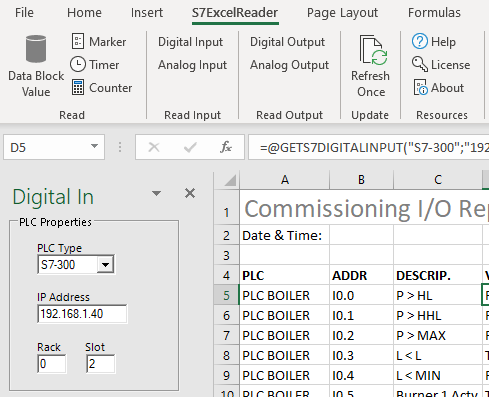This screenshot has width=489, height=397.
Task: Click the Analog Output button
Action: pos(289,65)
